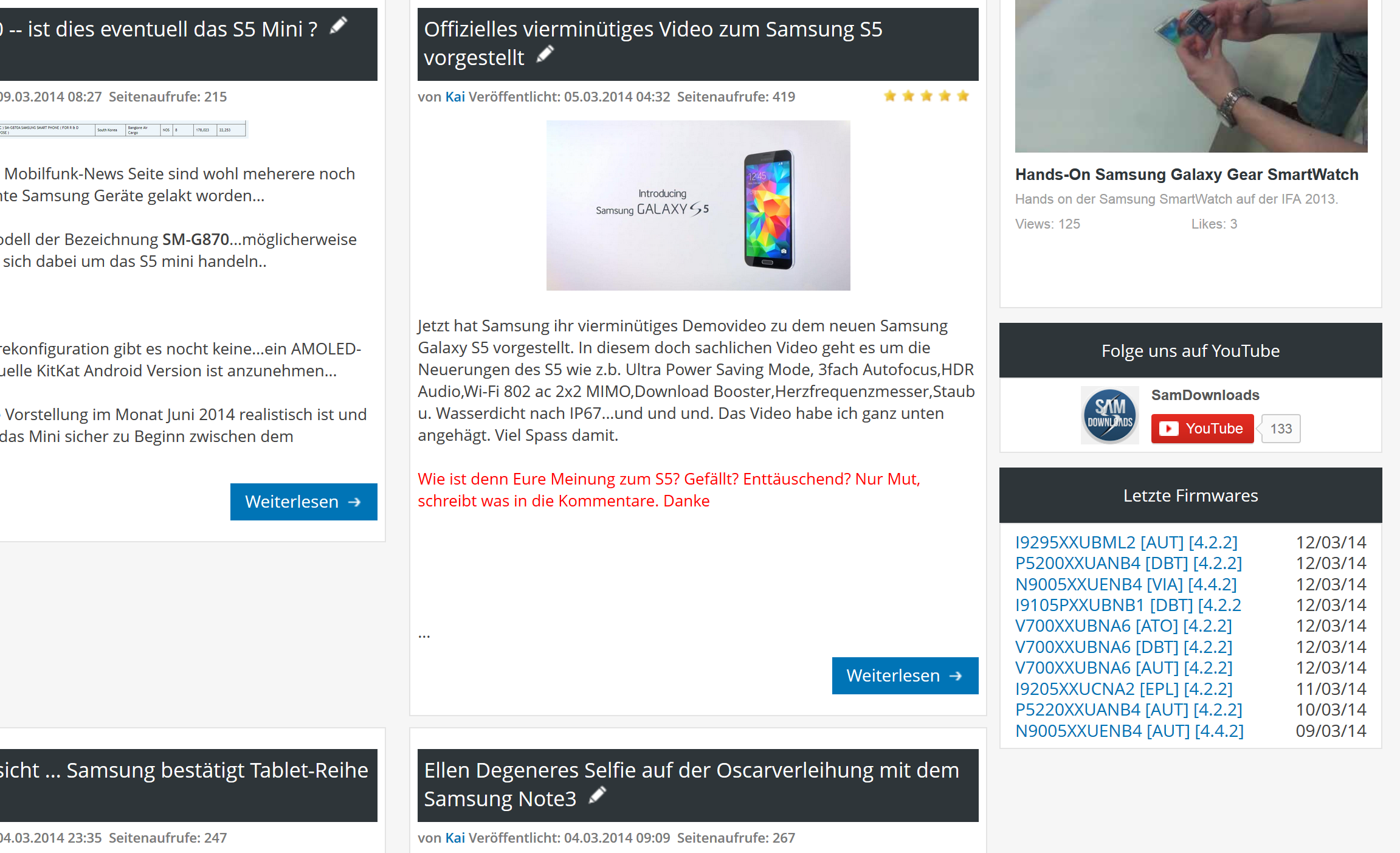Viewport: 1400px width, 853px height.
Task: Open Weiterlesen for the S5 video article
Action: pyautogui.click(x=905, y=675)
